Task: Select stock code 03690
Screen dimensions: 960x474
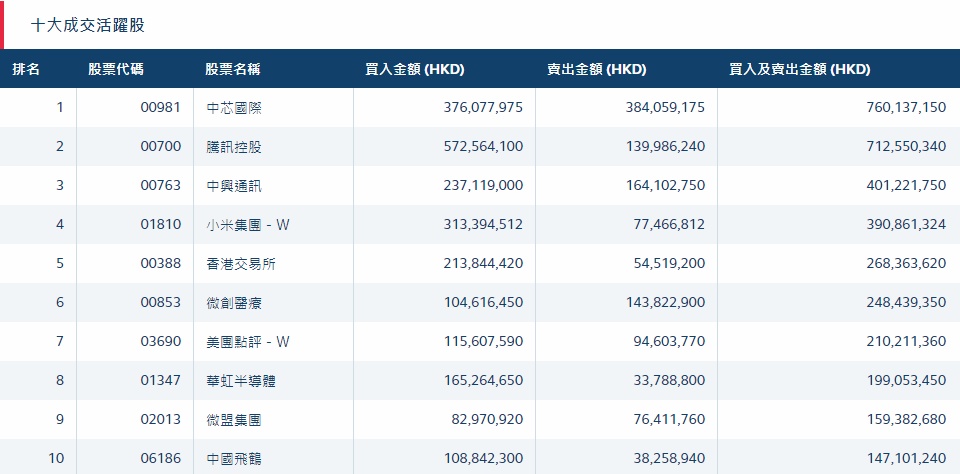Action: 161,341
